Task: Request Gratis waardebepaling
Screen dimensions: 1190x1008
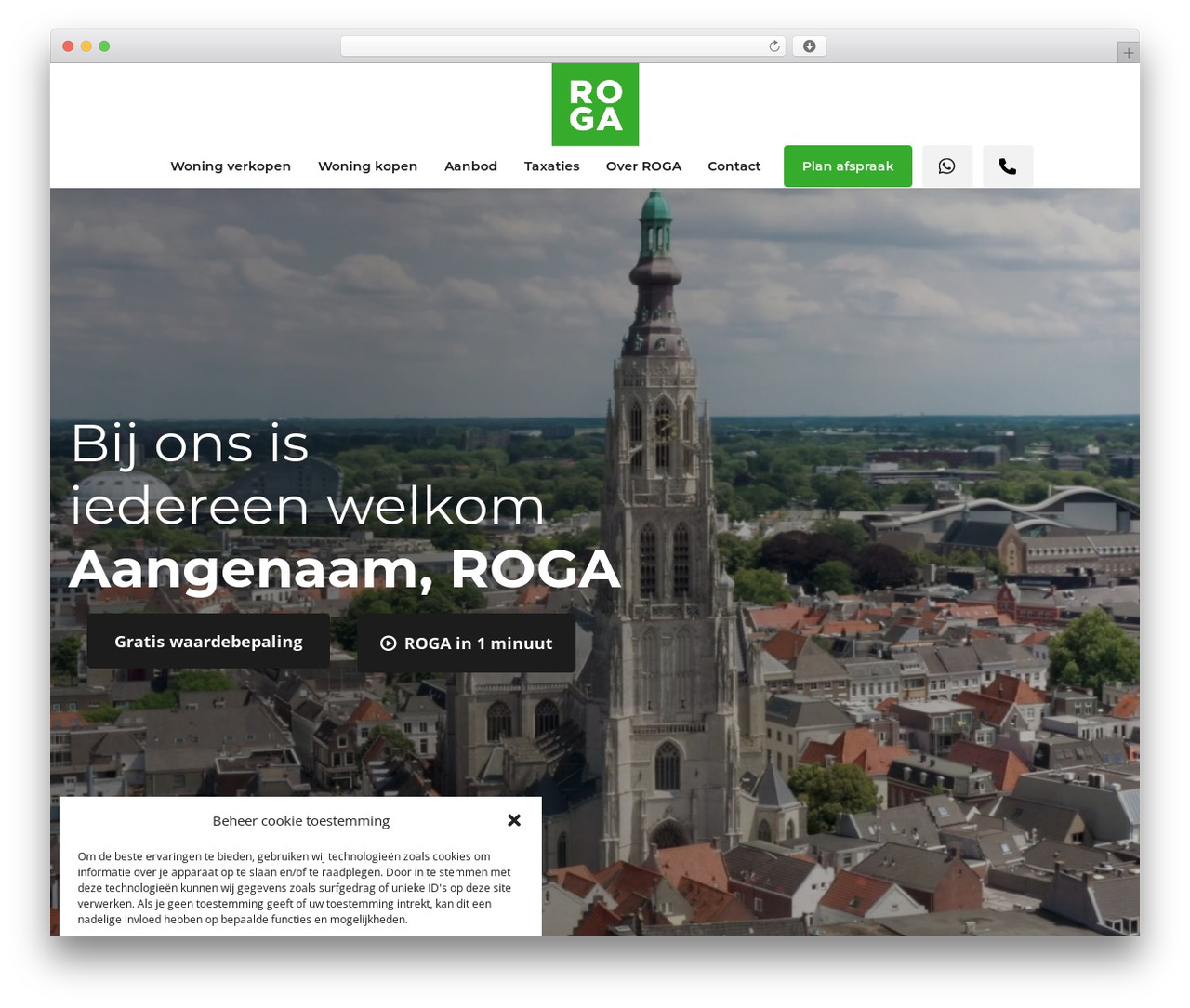Action: (208, 642)
